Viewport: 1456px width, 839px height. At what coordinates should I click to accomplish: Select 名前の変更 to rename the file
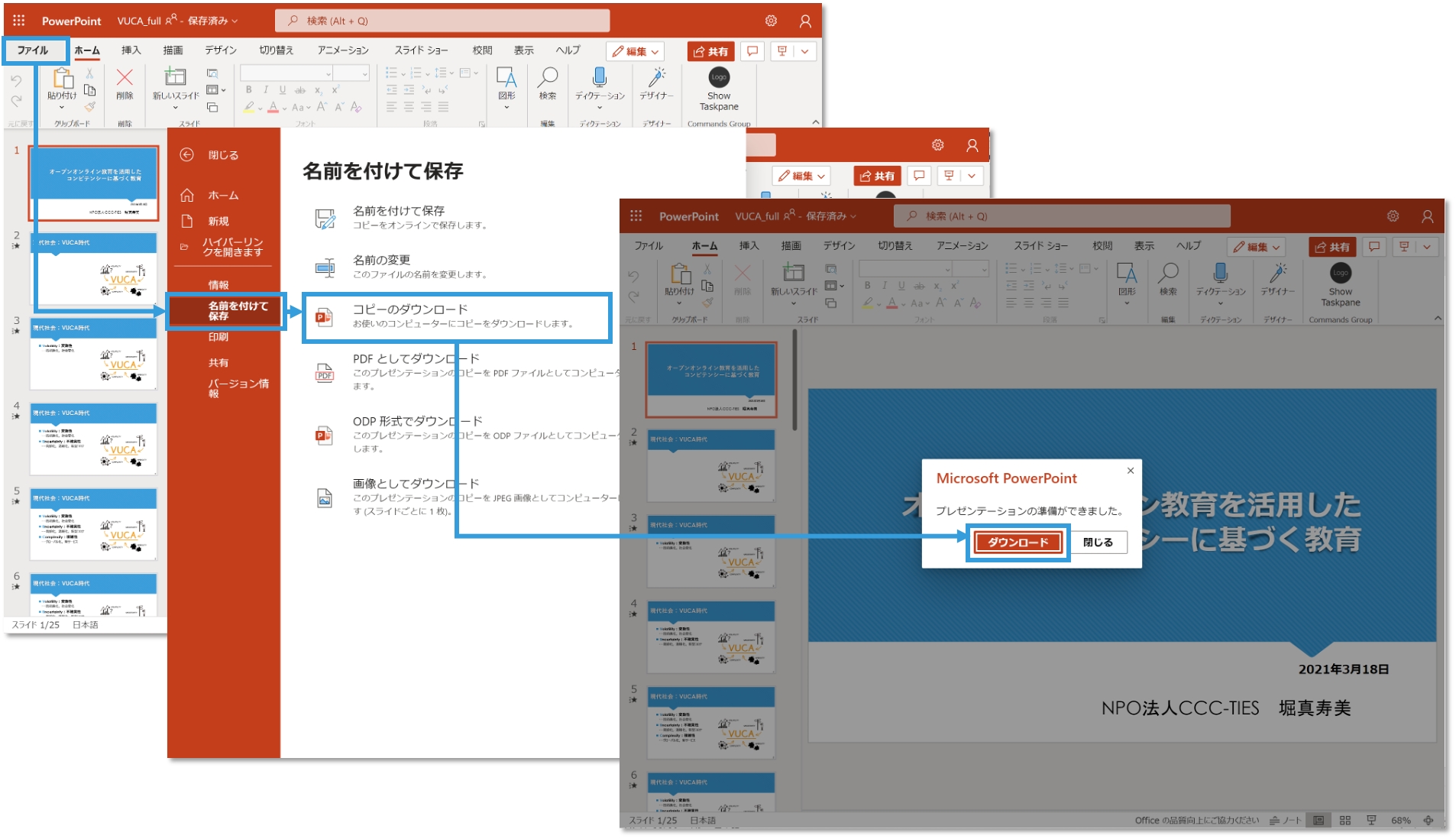pyautogui.click(x=381, y=261)
